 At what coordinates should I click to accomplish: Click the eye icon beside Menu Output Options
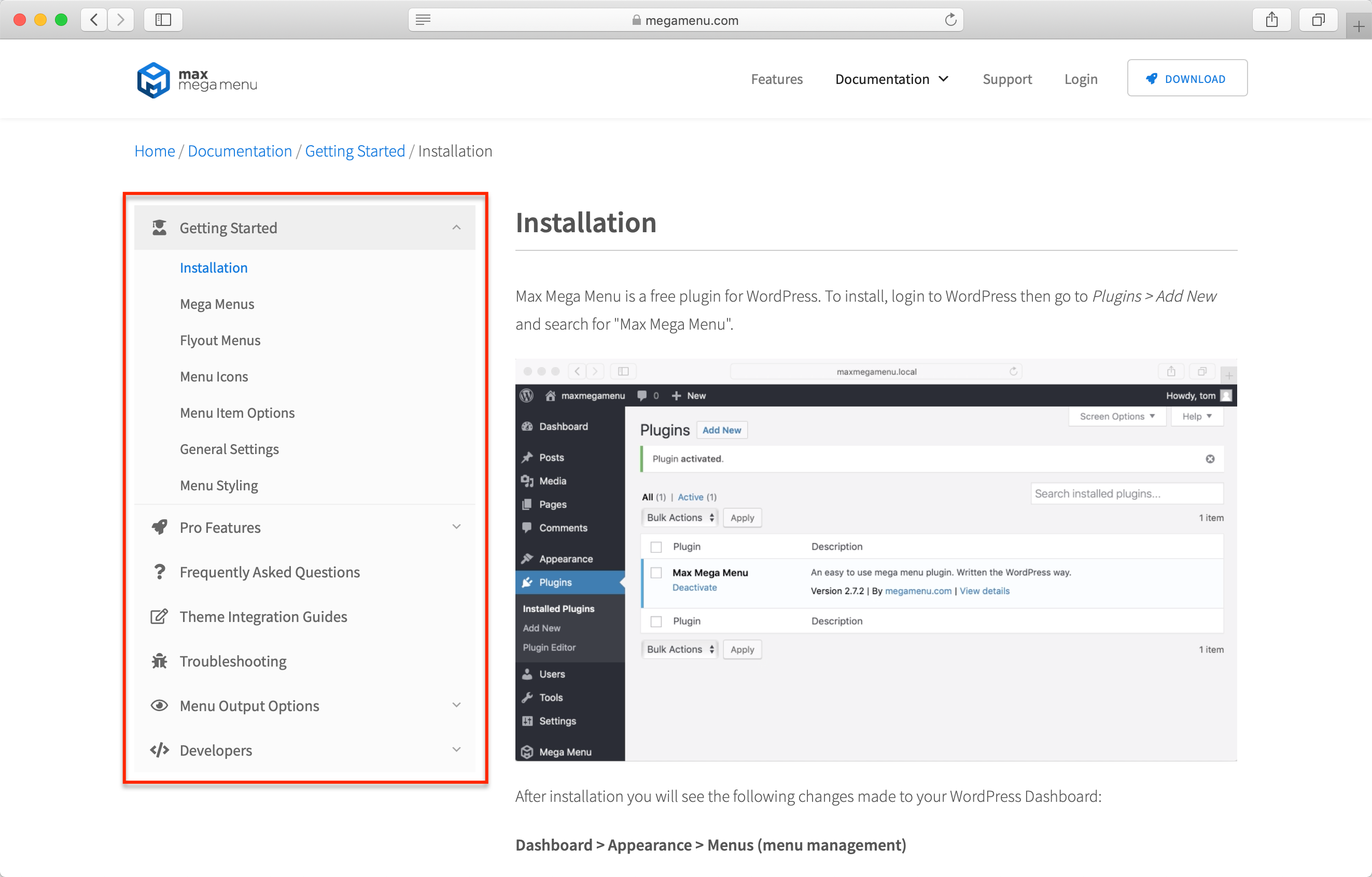pos(160,705)
